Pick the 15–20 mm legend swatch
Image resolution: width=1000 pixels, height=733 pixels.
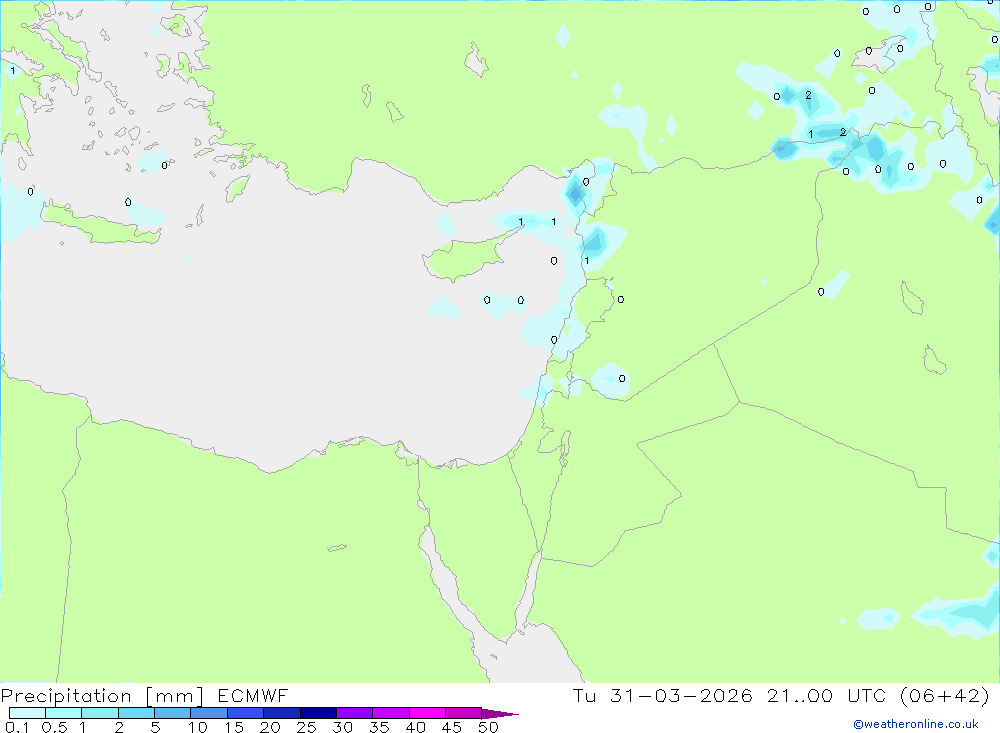tap(245, 713)
